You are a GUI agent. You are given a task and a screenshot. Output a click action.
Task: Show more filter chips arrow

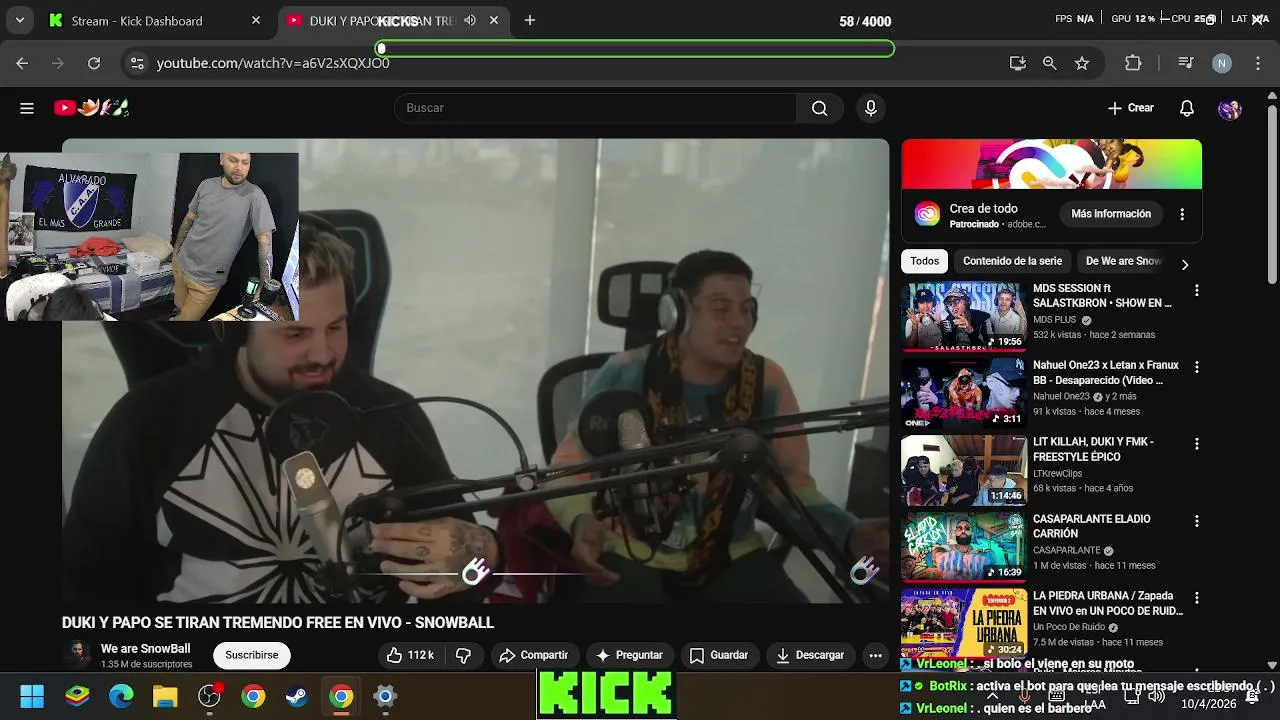pos(1185,265)
